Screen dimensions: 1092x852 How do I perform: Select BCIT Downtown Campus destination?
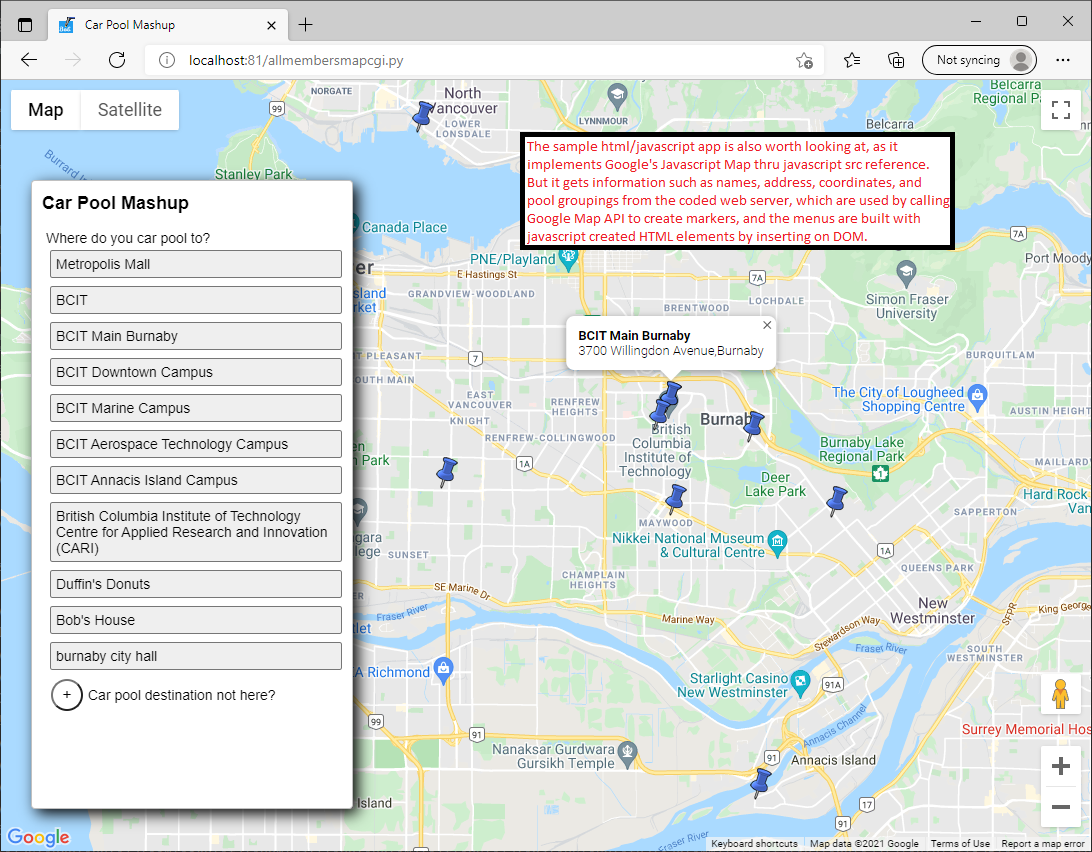coord(196,372)
